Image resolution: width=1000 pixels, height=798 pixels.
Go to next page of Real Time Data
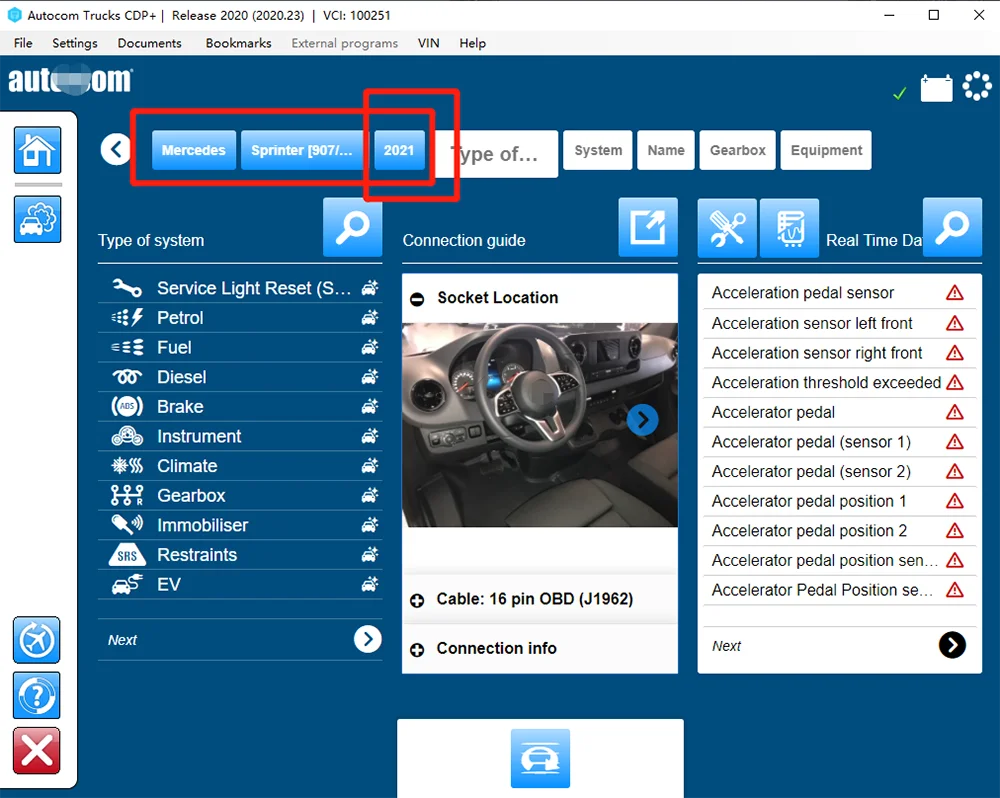tap(952, 645)
